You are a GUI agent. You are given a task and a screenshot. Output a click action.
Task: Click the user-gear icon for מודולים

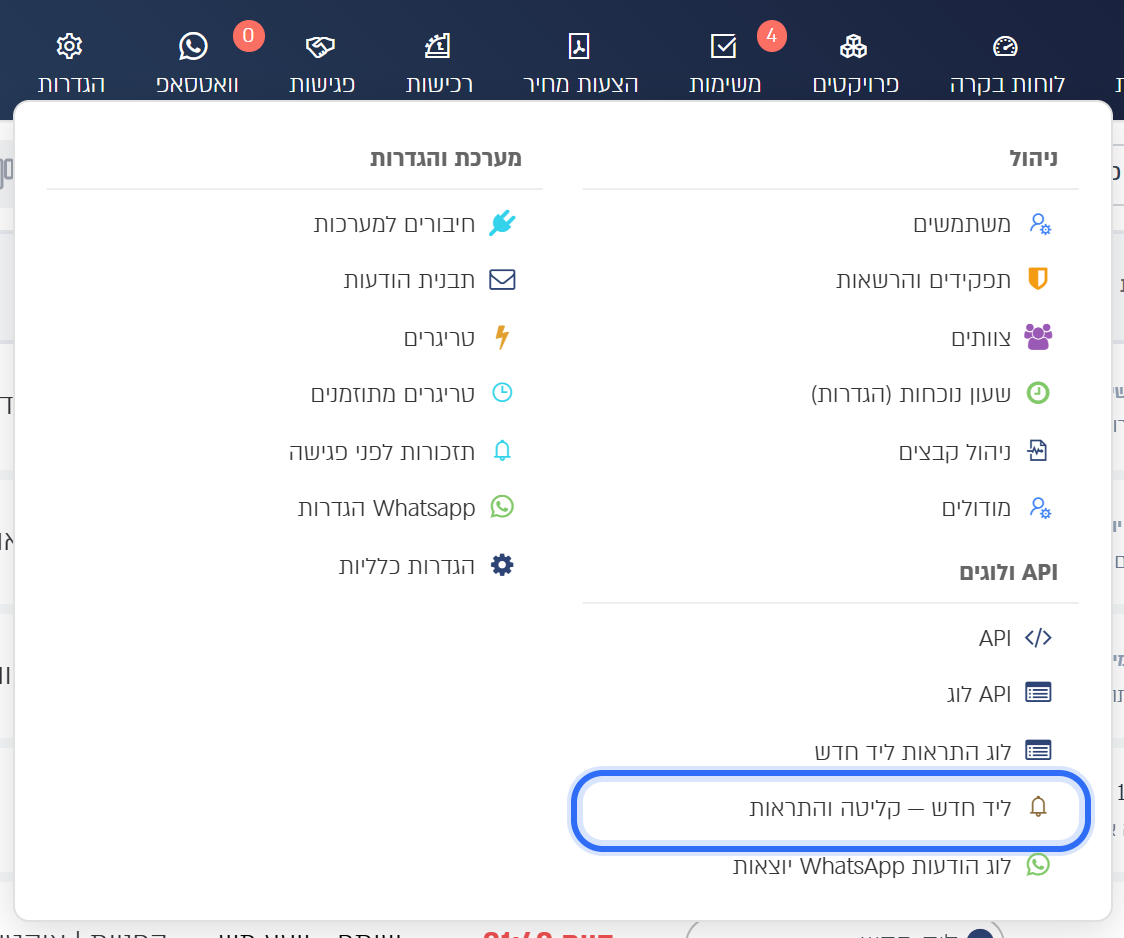(1039, 508)
